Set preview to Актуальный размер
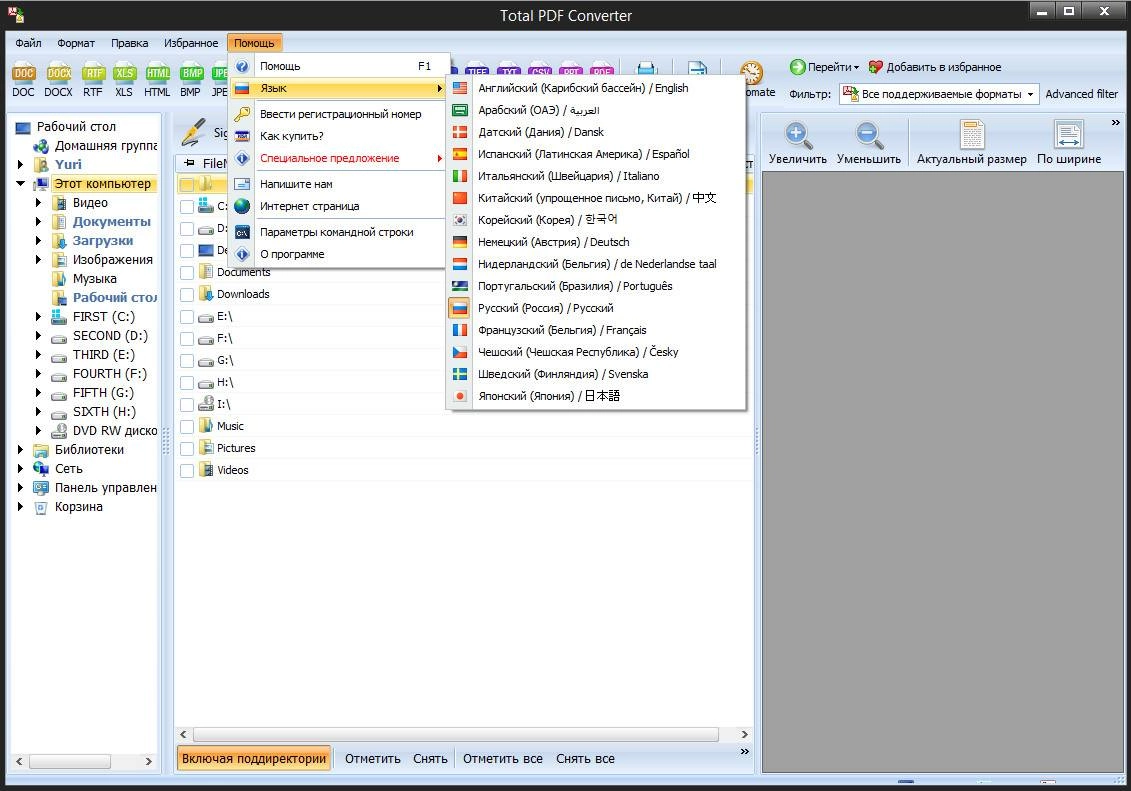Viewport: 1131px width, 791px height. 972,143
